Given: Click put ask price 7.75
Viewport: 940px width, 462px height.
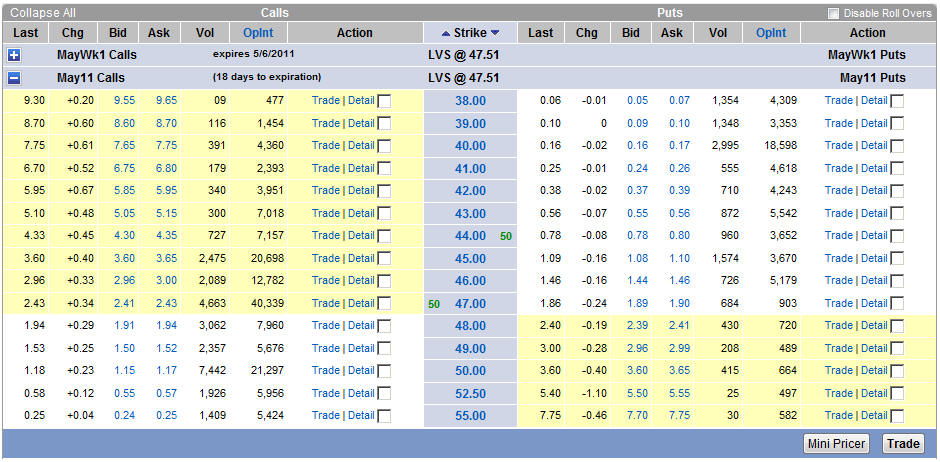Looking at the screenshot, I should 679,415.
